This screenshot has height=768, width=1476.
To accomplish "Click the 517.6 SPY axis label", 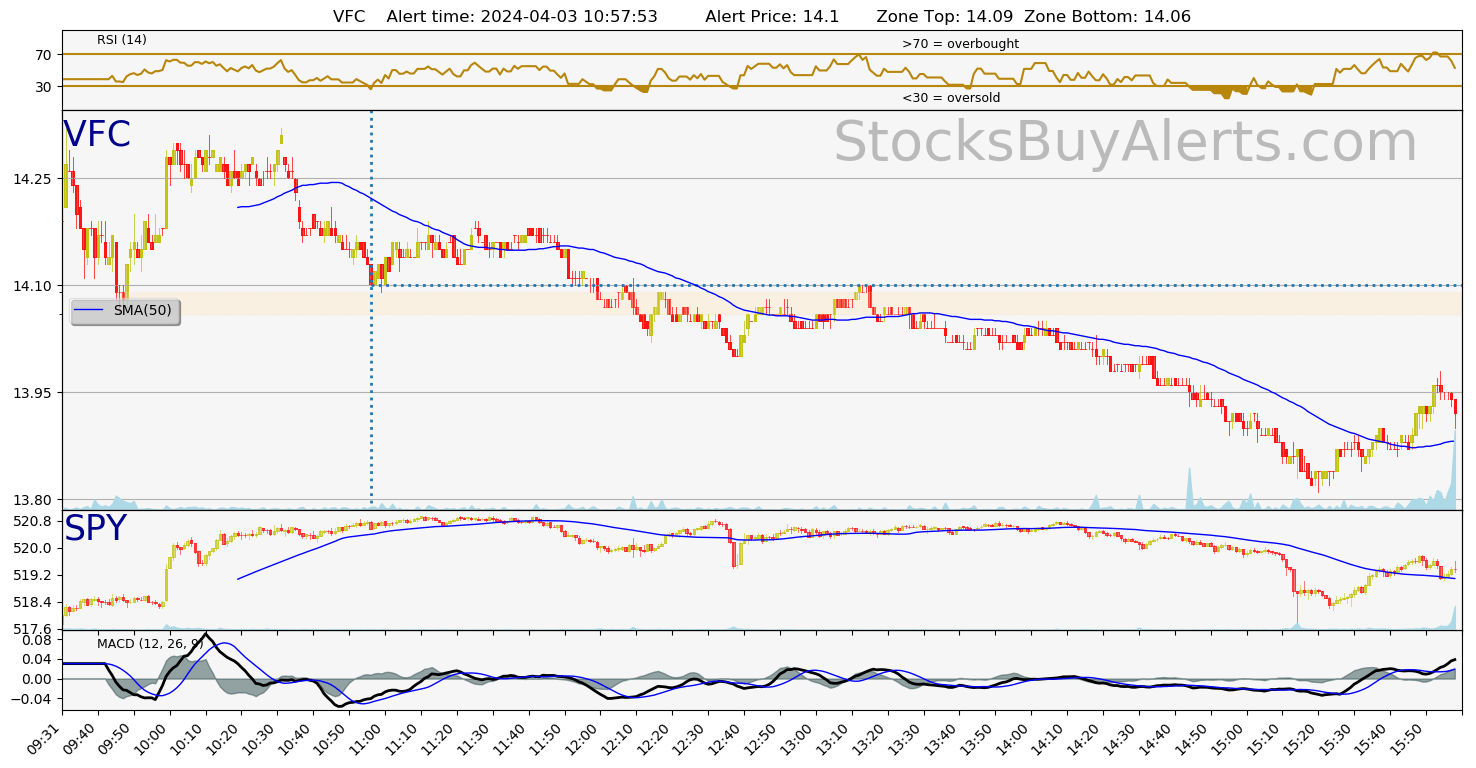I will coord(31,629).
